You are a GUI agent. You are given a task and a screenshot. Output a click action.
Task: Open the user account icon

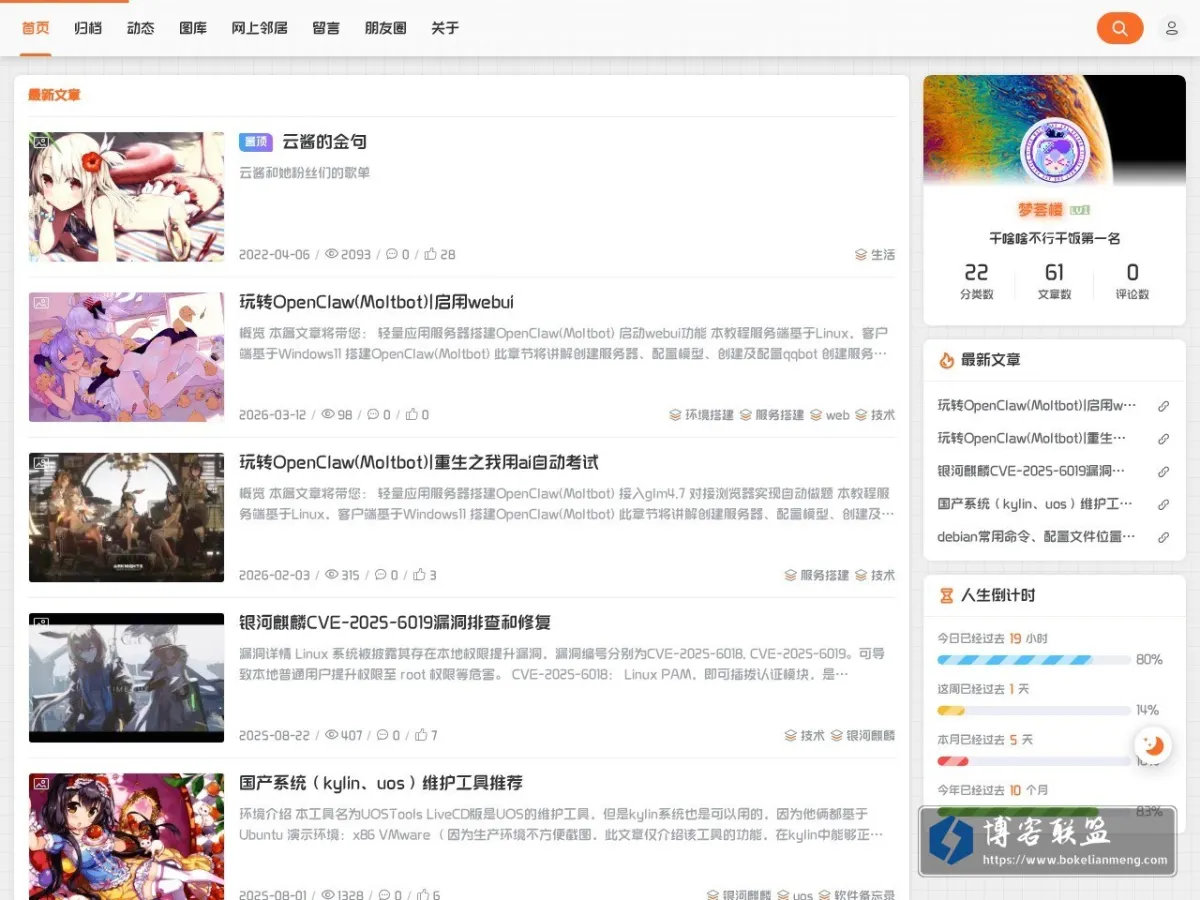click(x=1171, y=28)
